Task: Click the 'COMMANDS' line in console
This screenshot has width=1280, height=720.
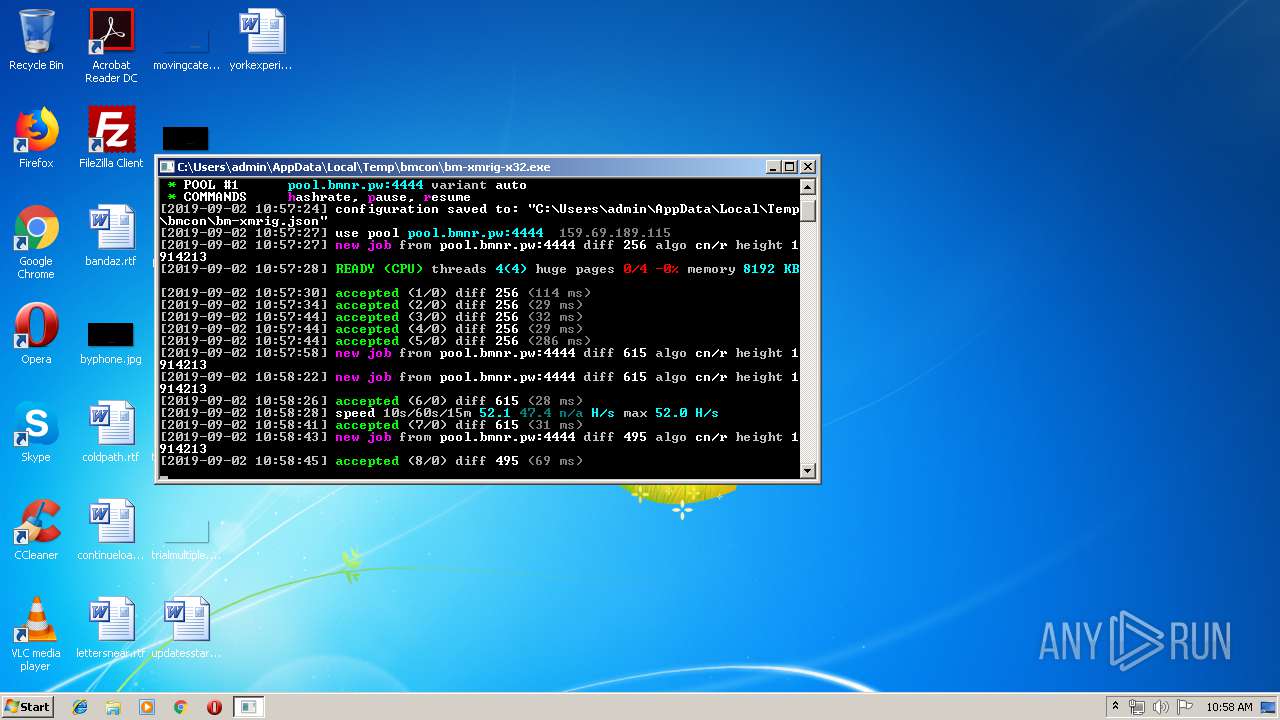Action: (x=319, y=197)
